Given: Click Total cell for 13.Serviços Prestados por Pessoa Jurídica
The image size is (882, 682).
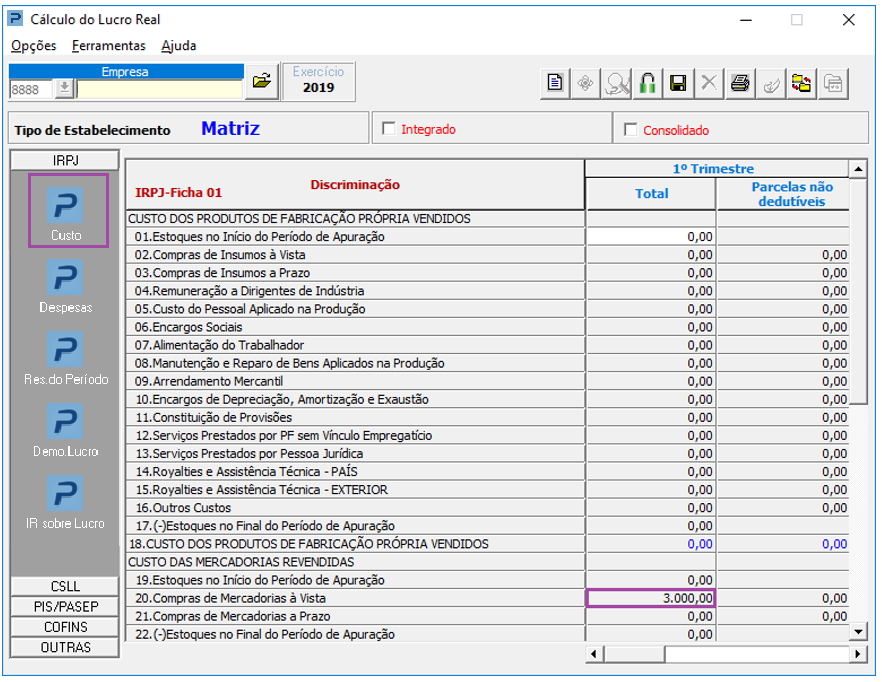Looking at the screenshot, I should click(650, 453).
